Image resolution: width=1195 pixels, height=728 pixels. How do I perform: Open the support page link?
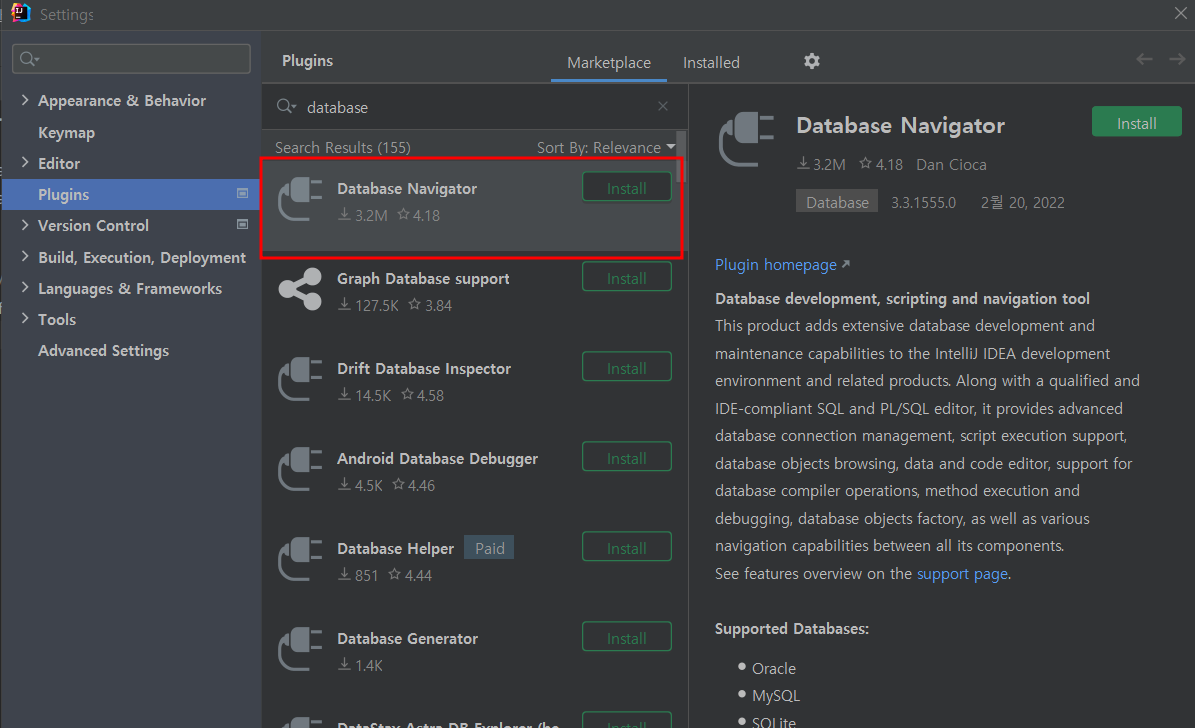click(x=962, y=573)
